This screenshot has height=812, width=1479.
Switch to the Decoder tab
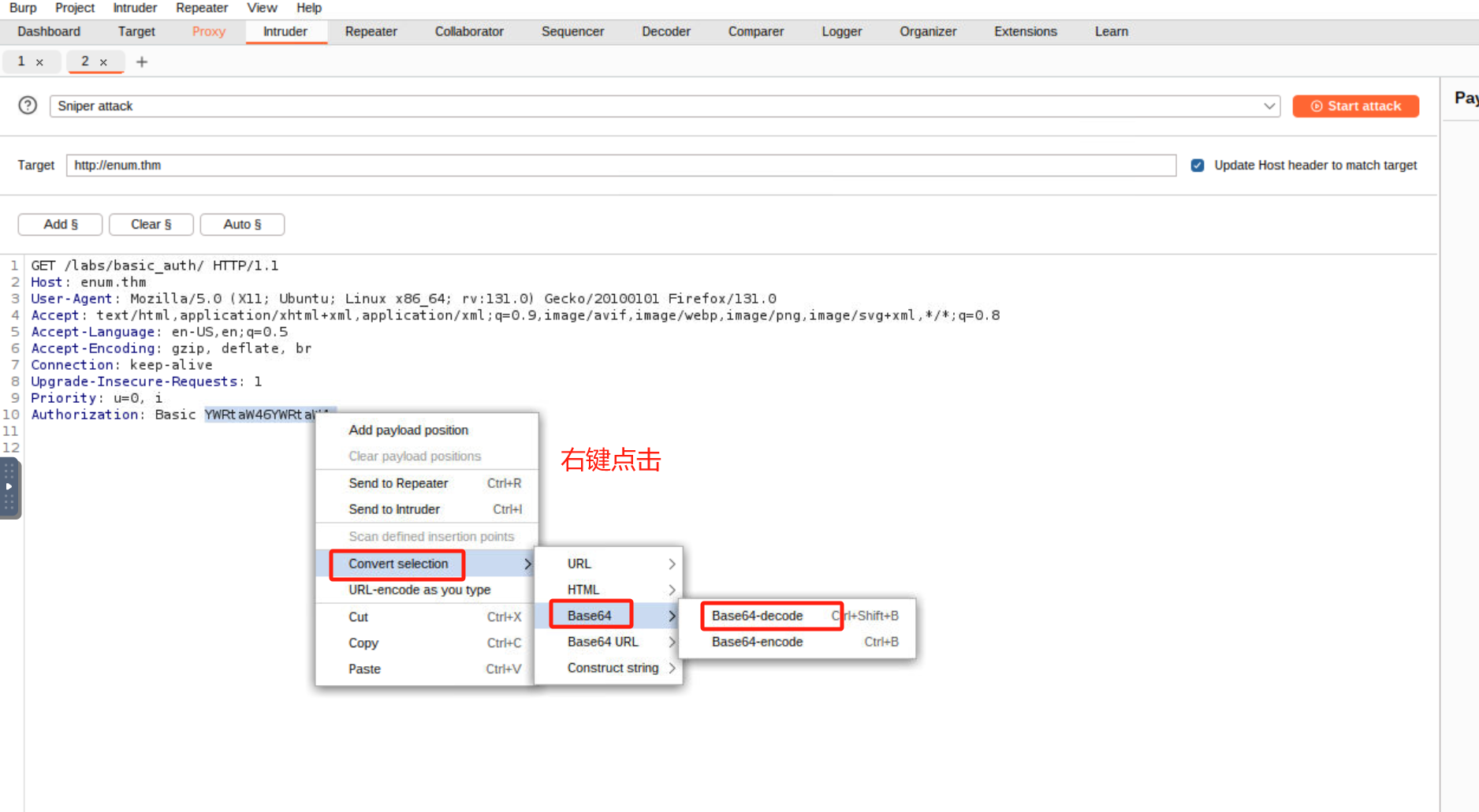tap(666, 32)
